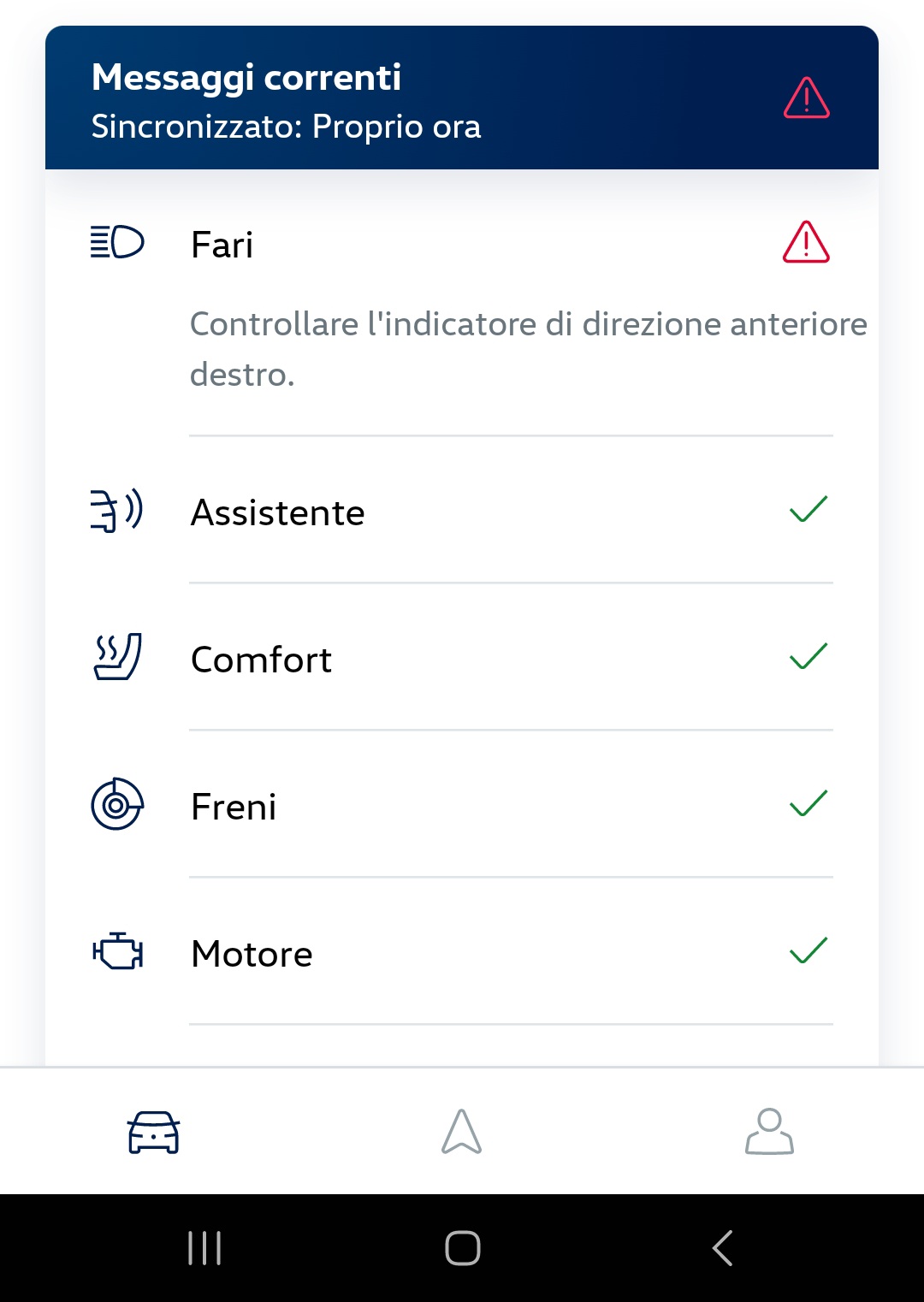This screenshot has height=1302, width=924.
Task: Tap the green checkmark for Assistente
Action: click(x=808, y=509)
